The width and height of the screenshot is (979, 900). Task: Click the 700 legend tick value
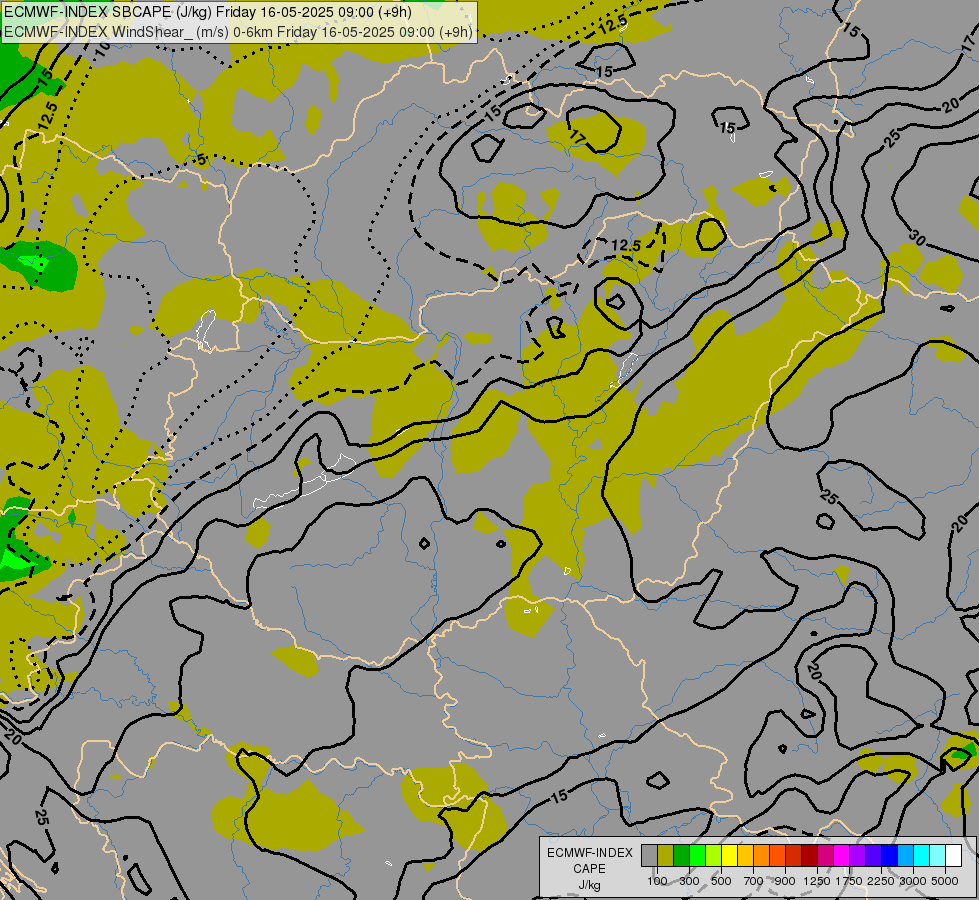coord(754,881)
